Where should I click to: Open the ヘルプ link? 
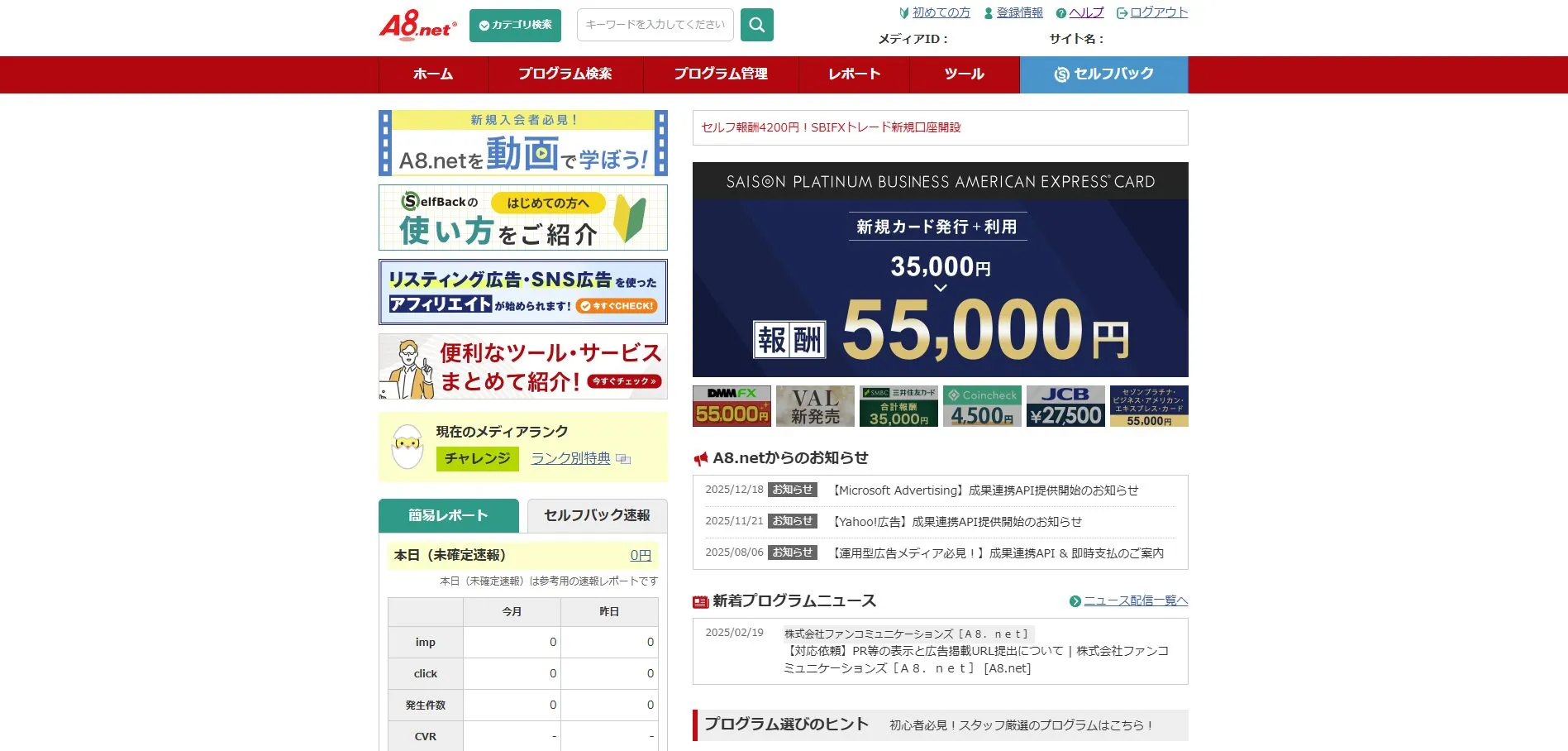(x=1086, y=12)
